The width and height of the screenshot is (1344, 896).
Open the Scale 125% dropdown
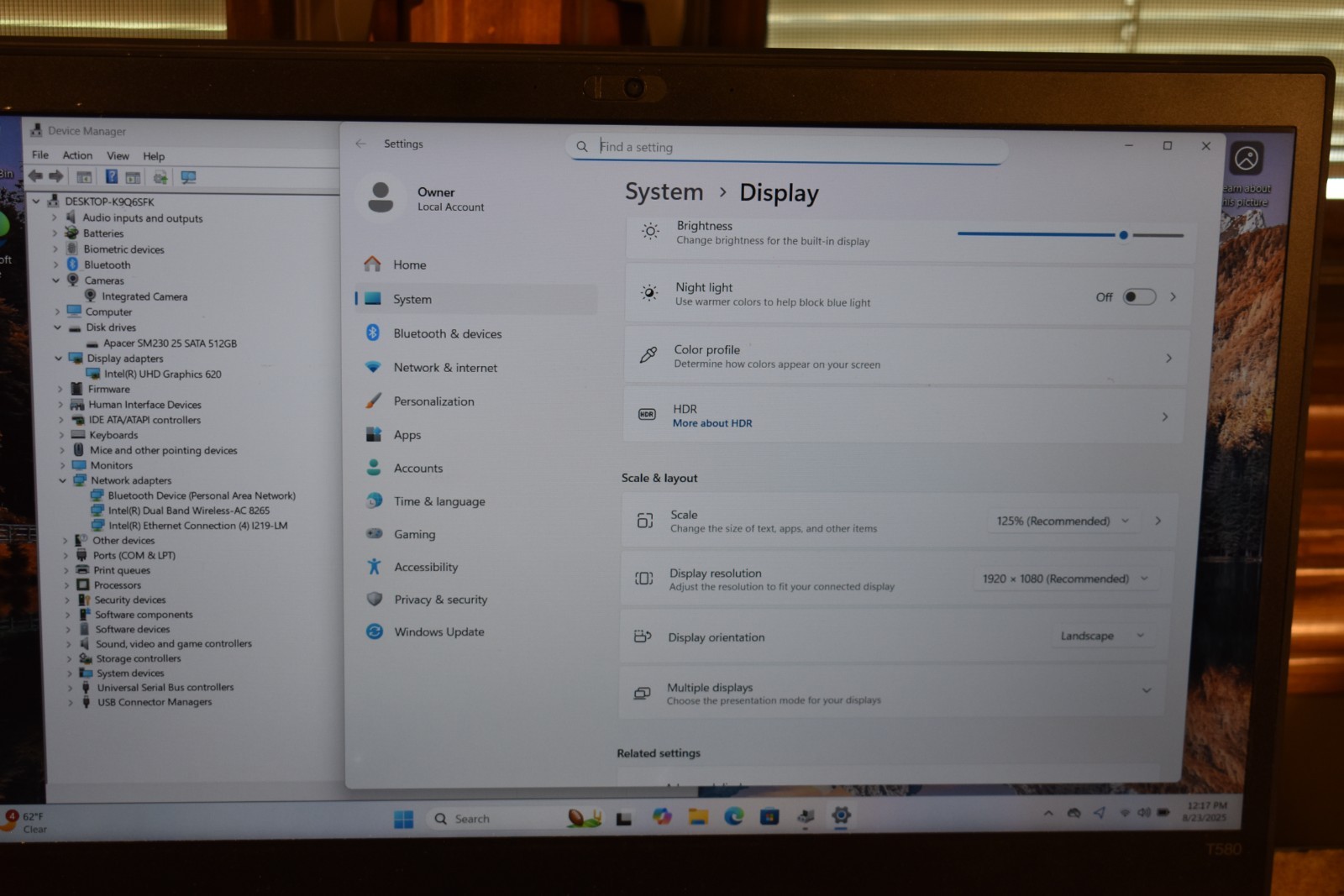(x=1063, y=521)
